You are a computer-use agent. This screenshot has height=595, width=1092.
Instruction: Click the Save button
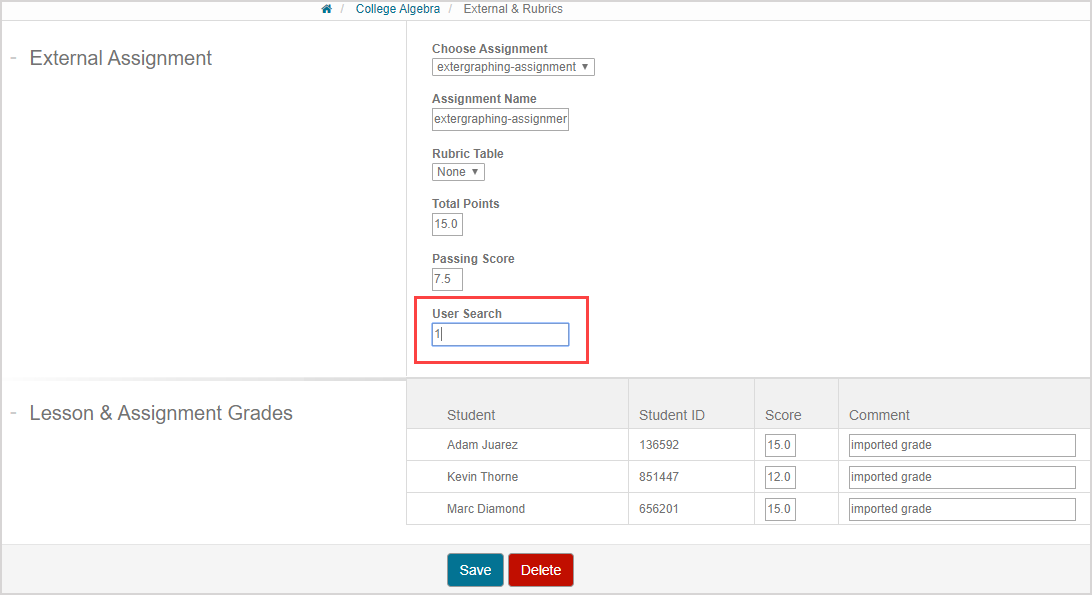[475, 570]
